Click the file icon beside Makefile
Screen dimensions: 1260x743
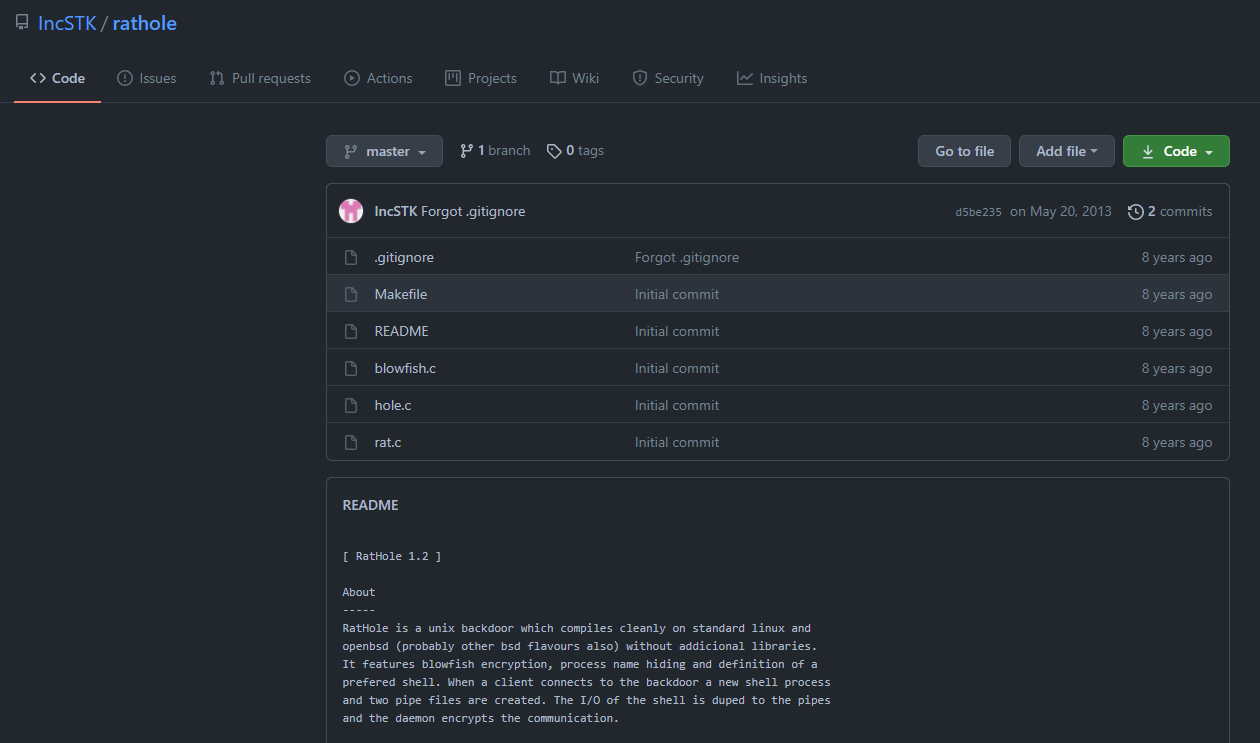coord(351,295)
